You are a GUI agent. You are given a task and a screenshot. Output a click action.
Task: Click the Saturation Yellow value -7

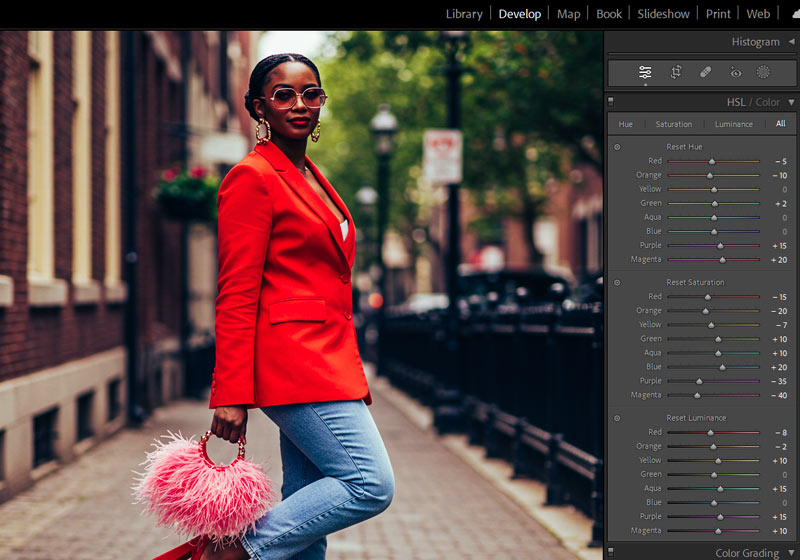coord(781,325)
